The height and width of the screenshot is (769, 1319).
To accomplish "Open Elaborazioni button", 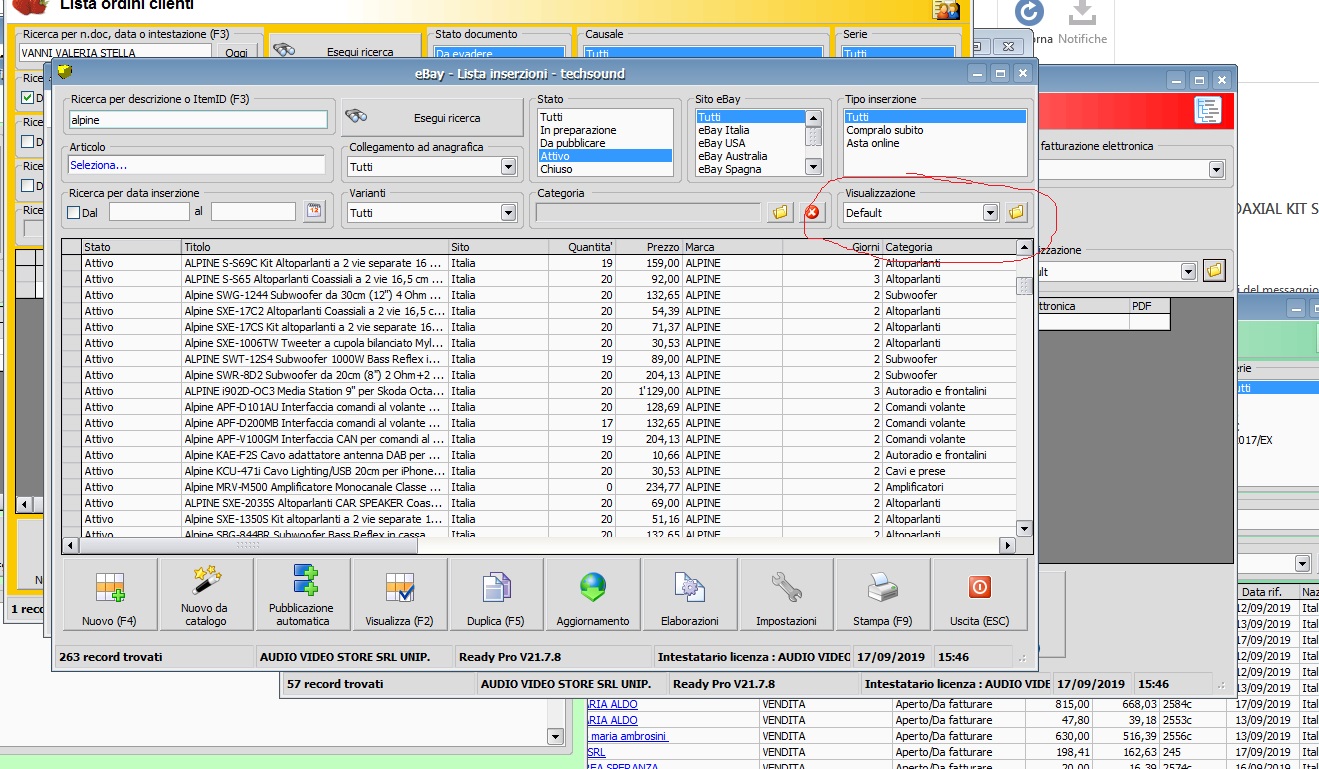I will (x=690, y=594).
